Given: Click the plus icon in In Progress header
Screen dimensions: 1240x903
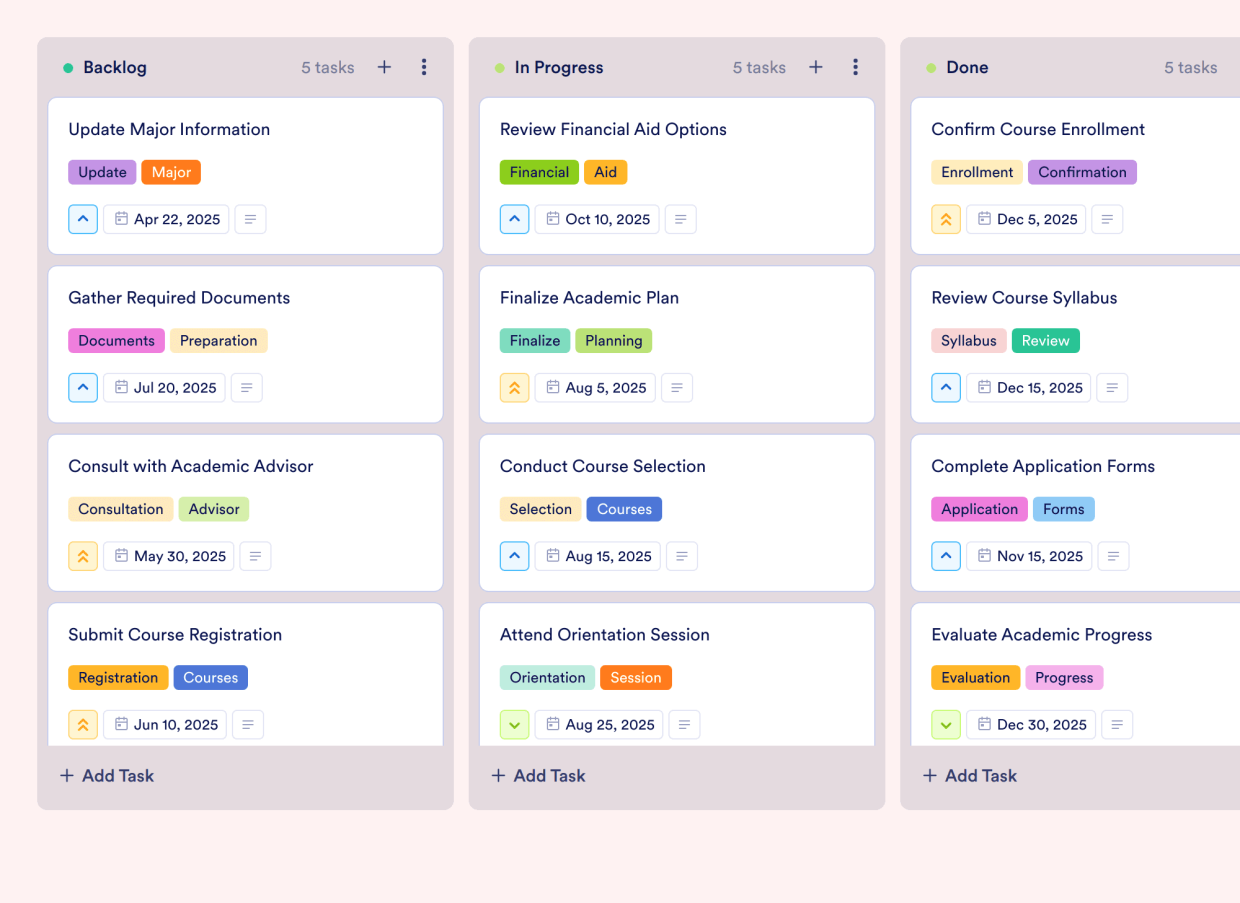Looking at the screenshot, I should [x=816, y=67].
